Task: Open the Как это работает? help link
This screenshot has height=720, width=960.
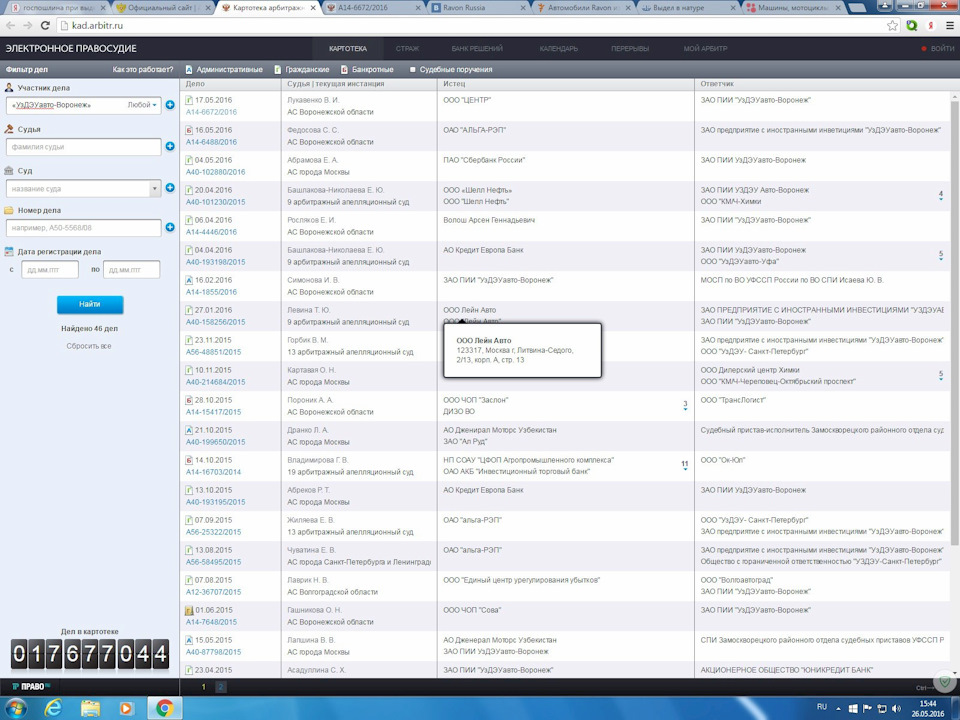Action: tap(143, 69)
